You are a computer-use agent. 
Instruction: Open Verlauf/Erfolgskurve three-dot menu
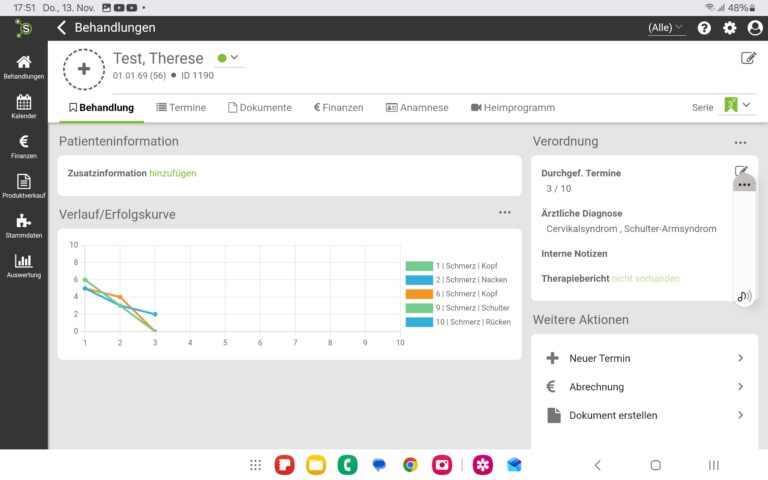pos(505,212)
